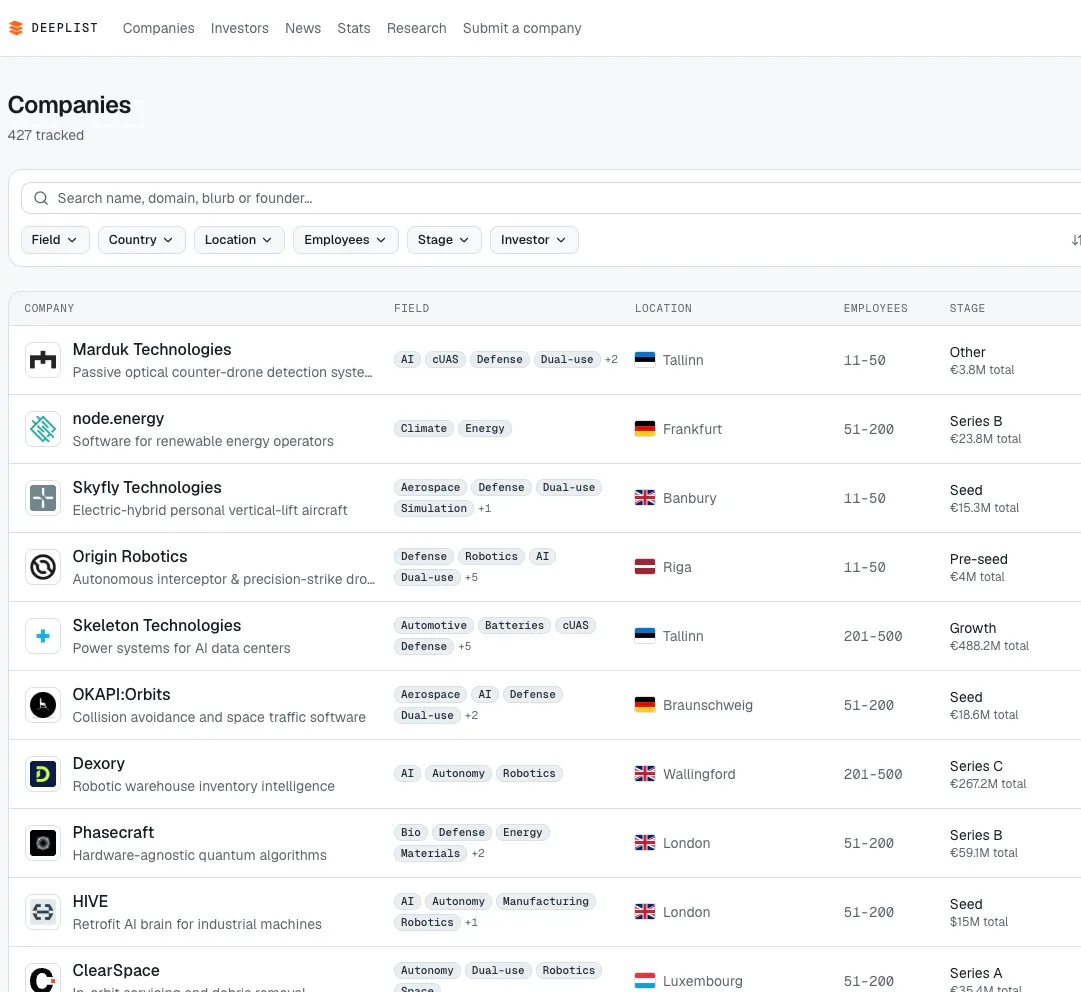Click the Origin Robotics logo icon
The height and width of the screenshot is (992, 1081).
(x=43, y=567)
